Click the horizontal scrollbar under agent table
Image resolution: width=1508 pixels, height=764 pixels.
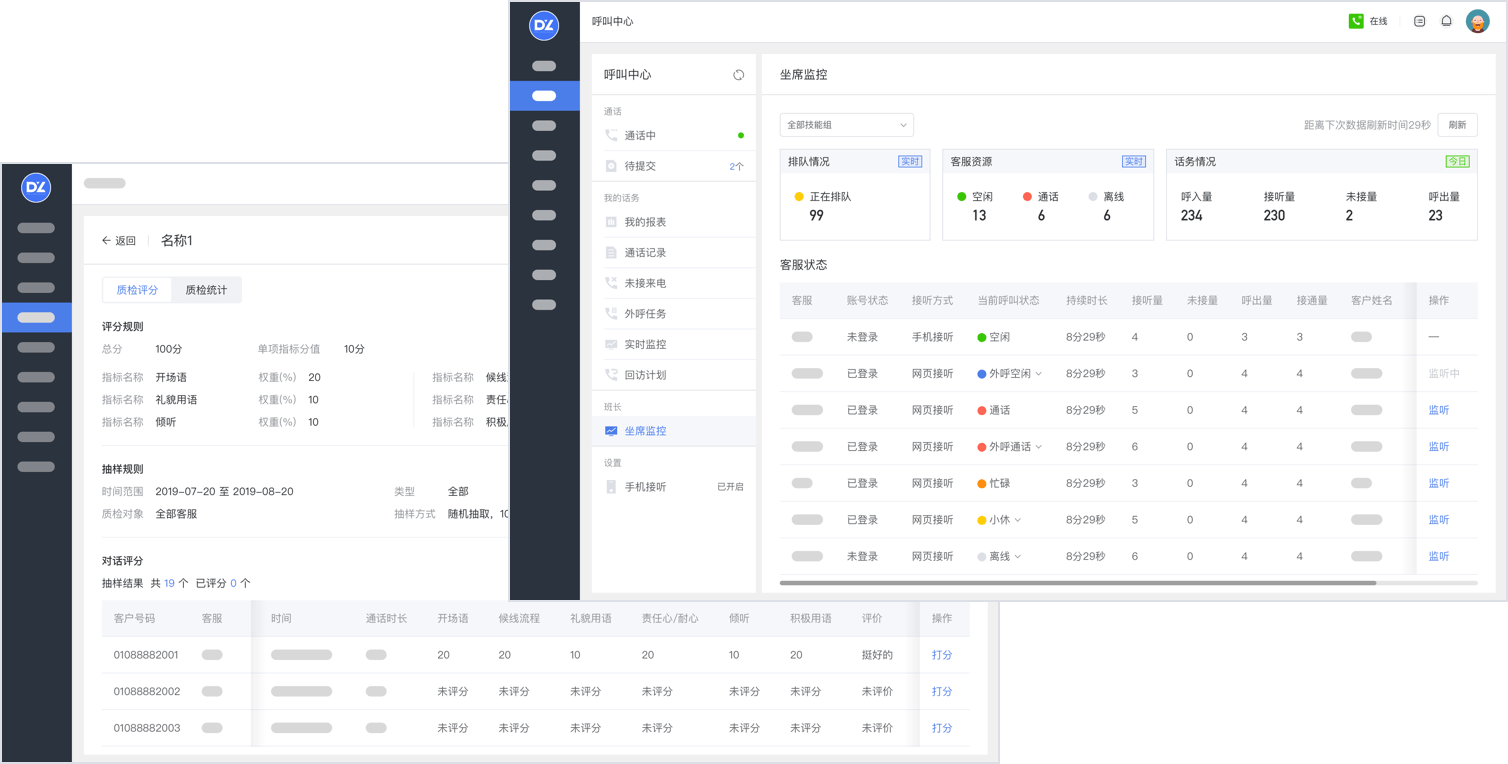tap(1077, 582)
